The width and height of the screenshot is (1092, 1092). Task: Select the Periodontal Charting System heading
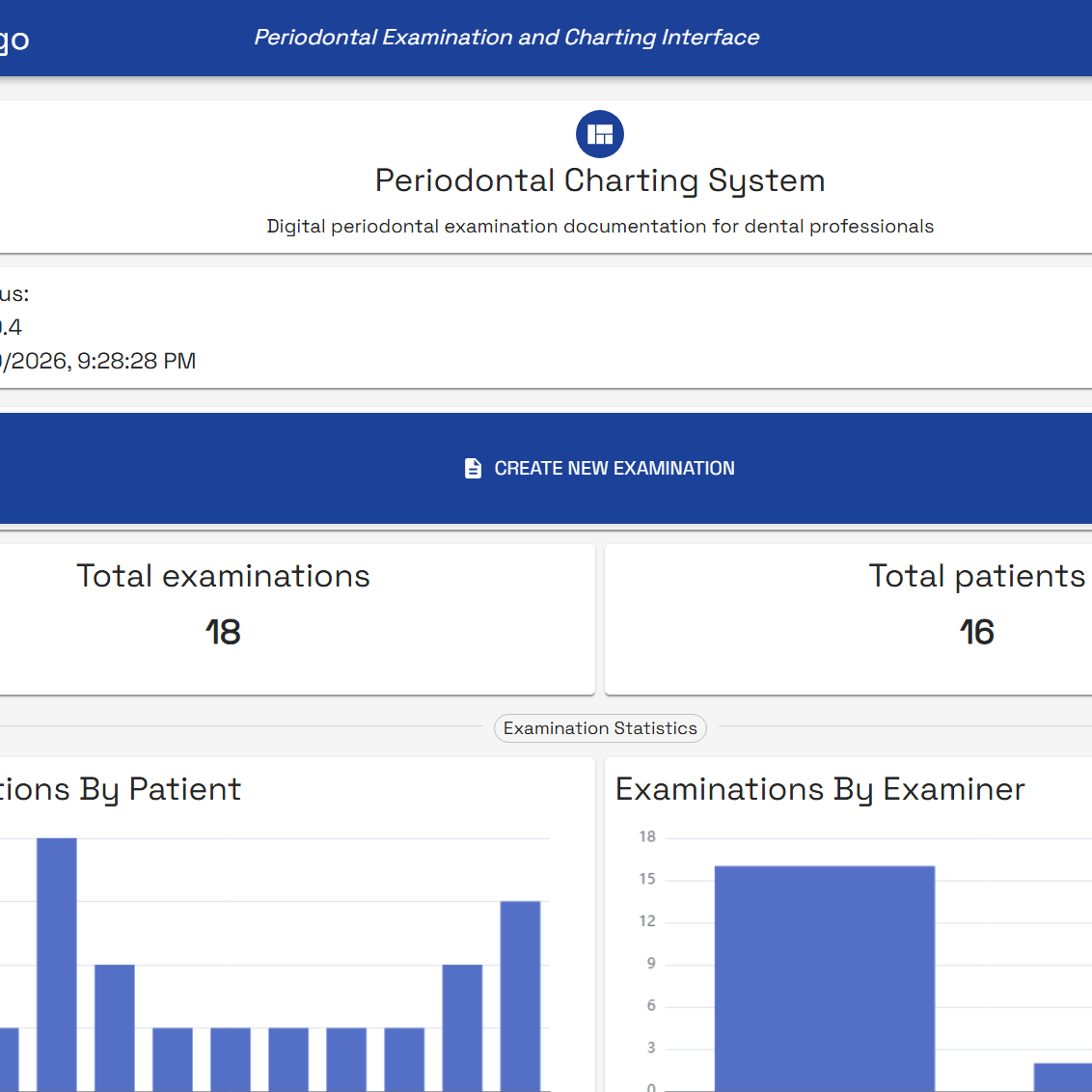[600, 180]
